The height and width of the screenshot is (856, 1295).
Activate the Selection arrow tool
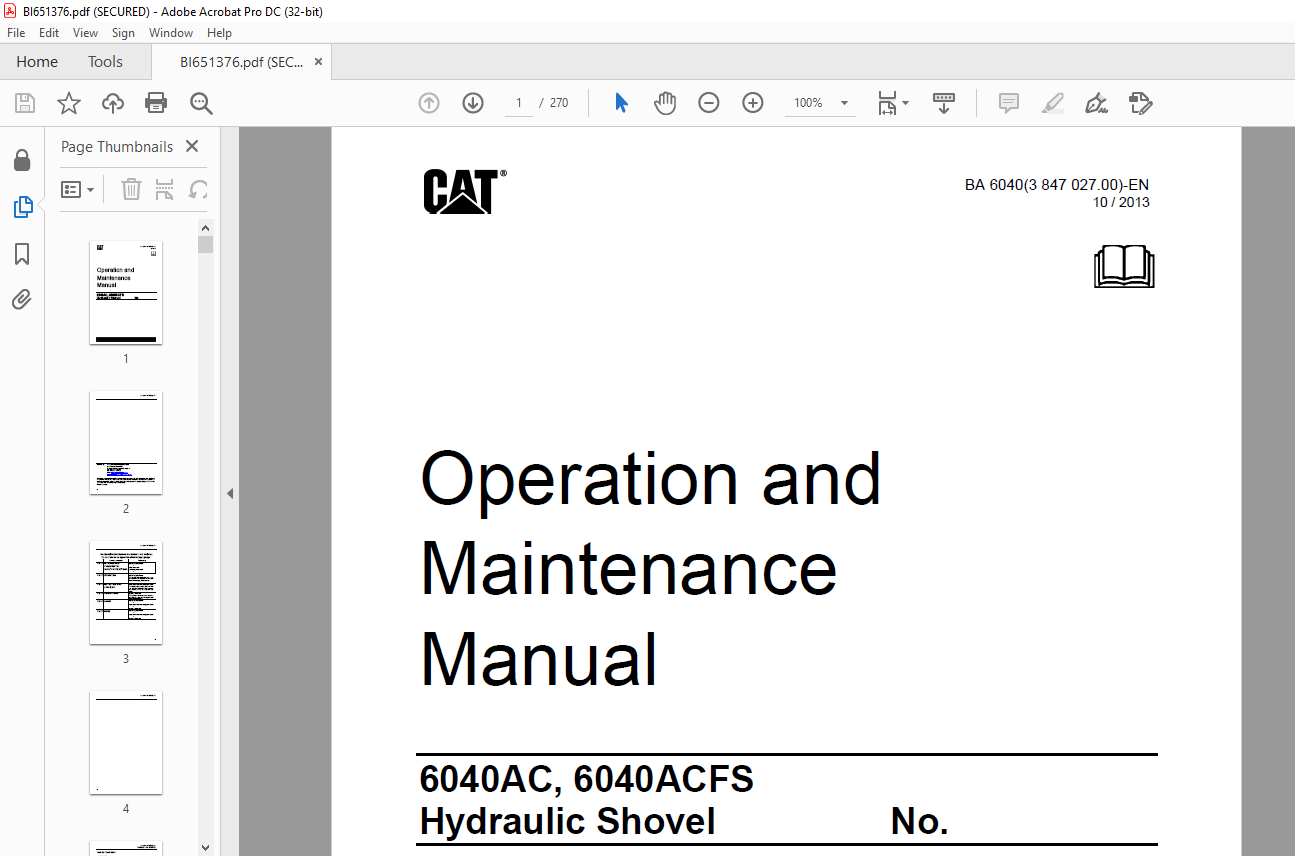(x=621, y=103)
